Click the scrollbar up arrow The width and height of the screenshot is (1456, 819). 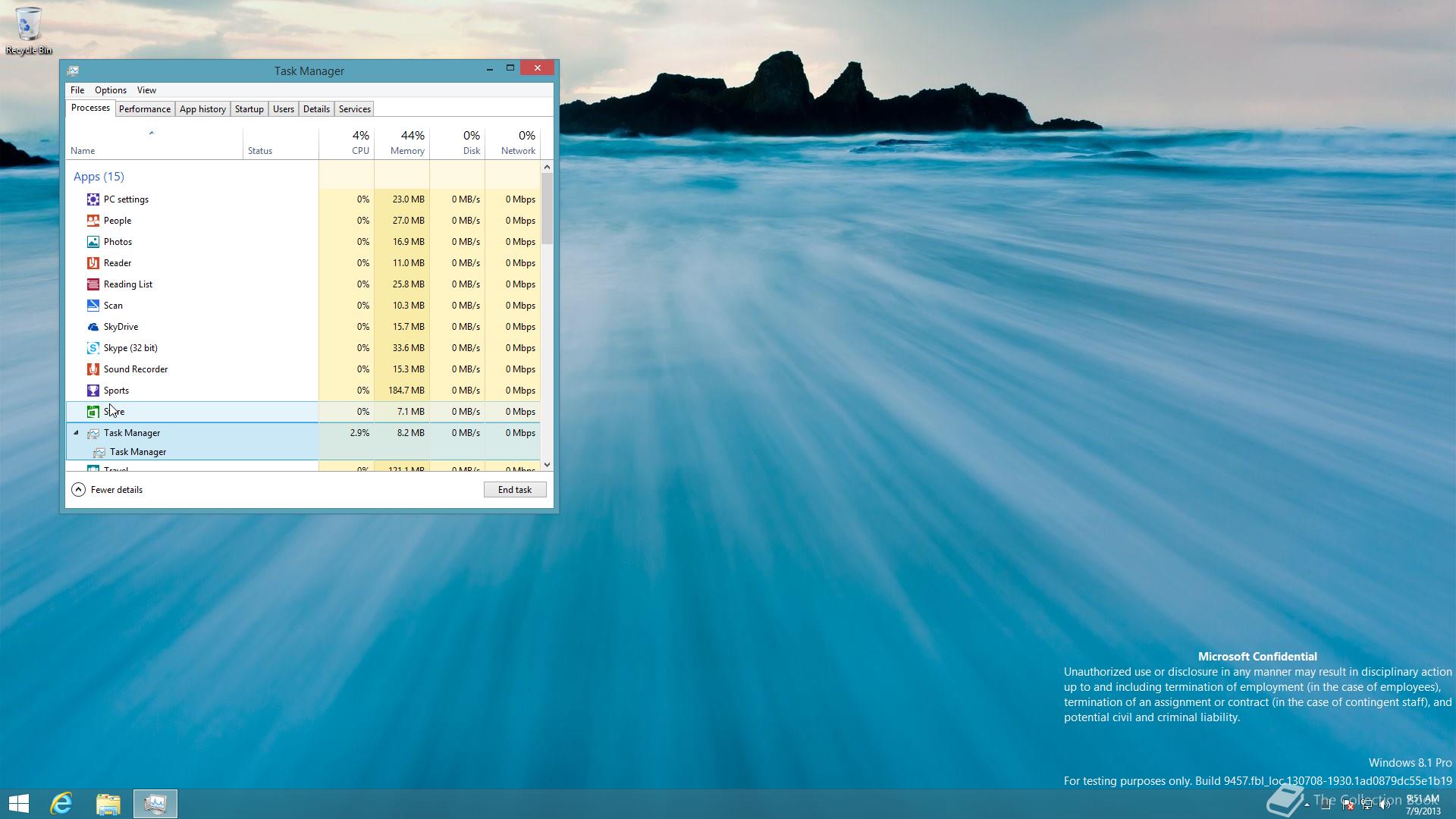click(547, 167)
